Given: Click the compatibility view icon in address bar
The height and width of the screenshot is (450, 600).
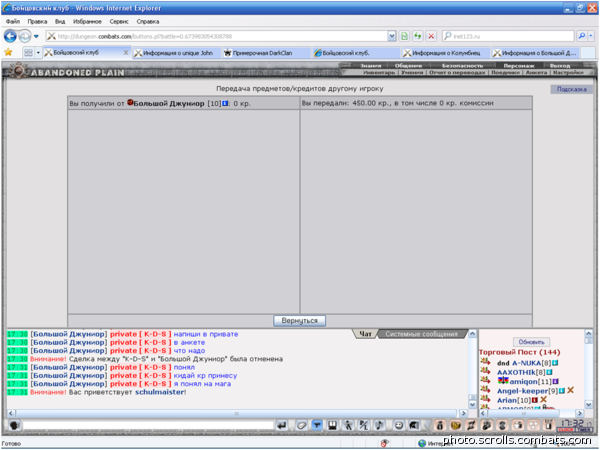Looking at the screenshot, I should point(404,36).
